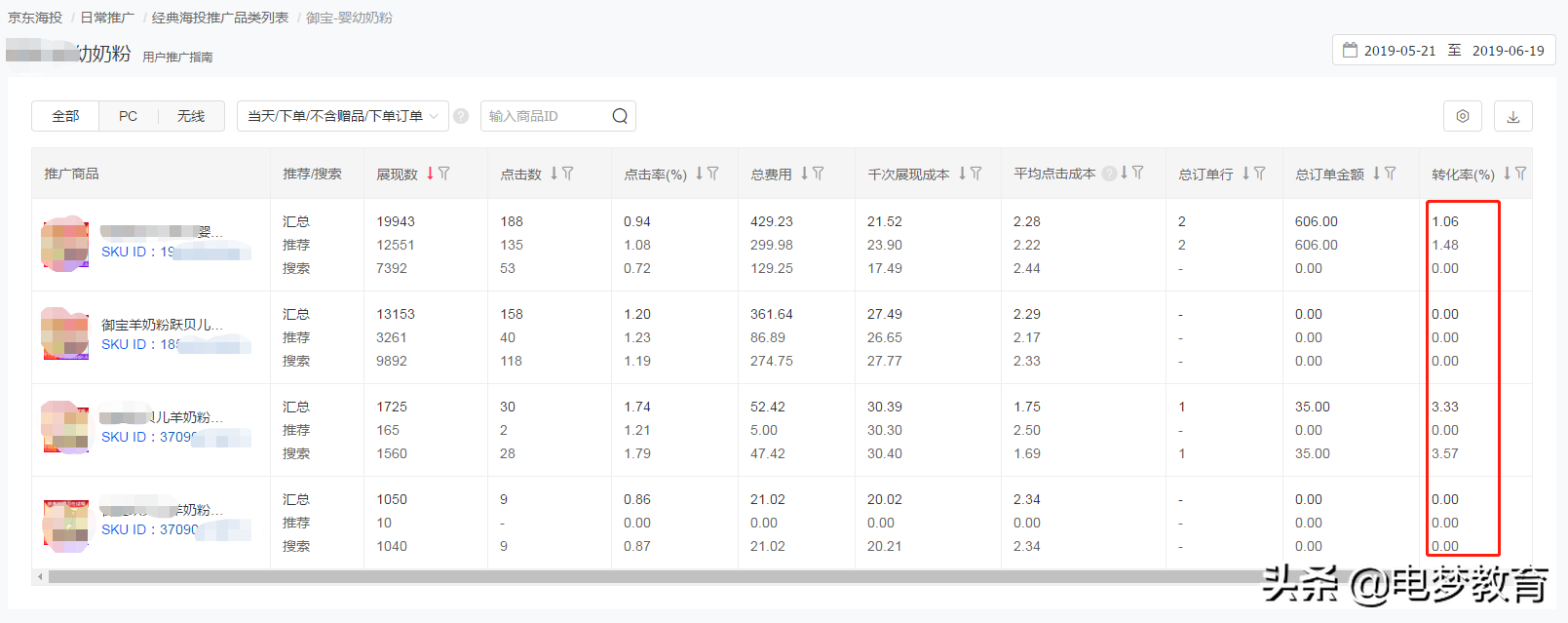Viewport: 1568px width, 623px height.
Task: Open the start date 2019-05-21 picker
Action: click(x=1399, y=51)
